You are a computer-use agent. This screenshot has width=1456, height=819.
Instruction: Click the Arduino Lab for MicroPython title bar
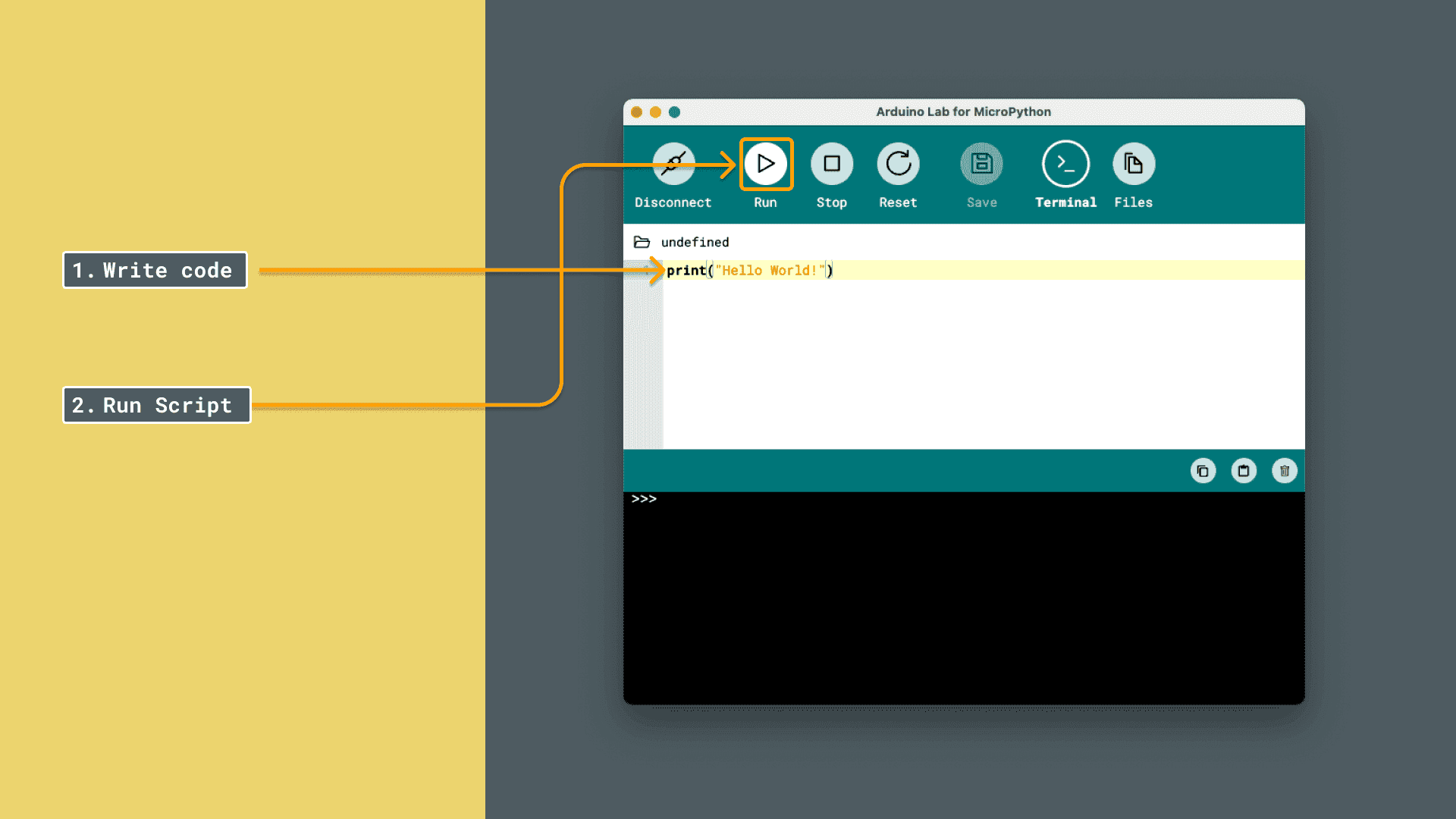tap(963, 111)
